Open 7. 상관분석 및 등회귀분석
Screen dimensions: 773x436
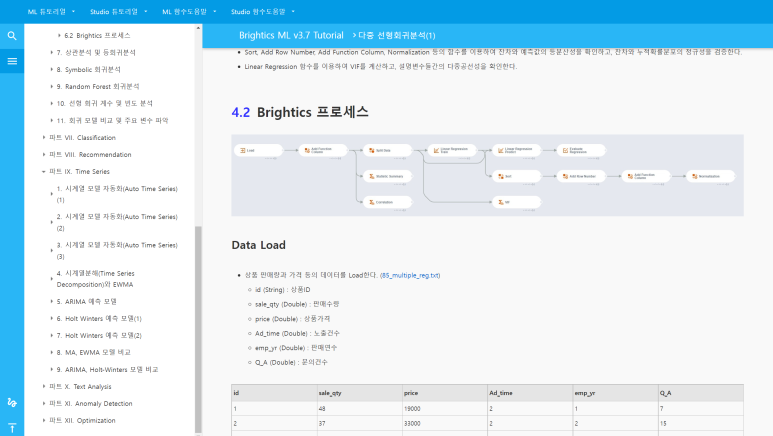pos(96,52)
